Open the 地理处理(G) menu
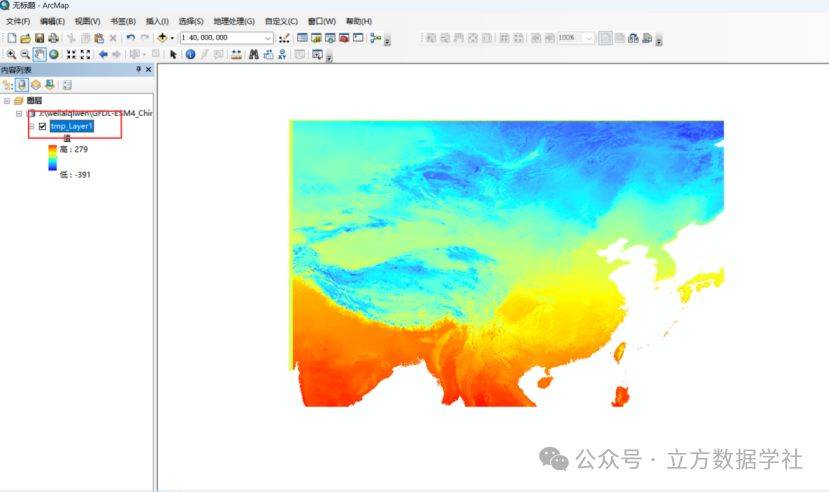The image size is (829, 492). coord(234,21)
